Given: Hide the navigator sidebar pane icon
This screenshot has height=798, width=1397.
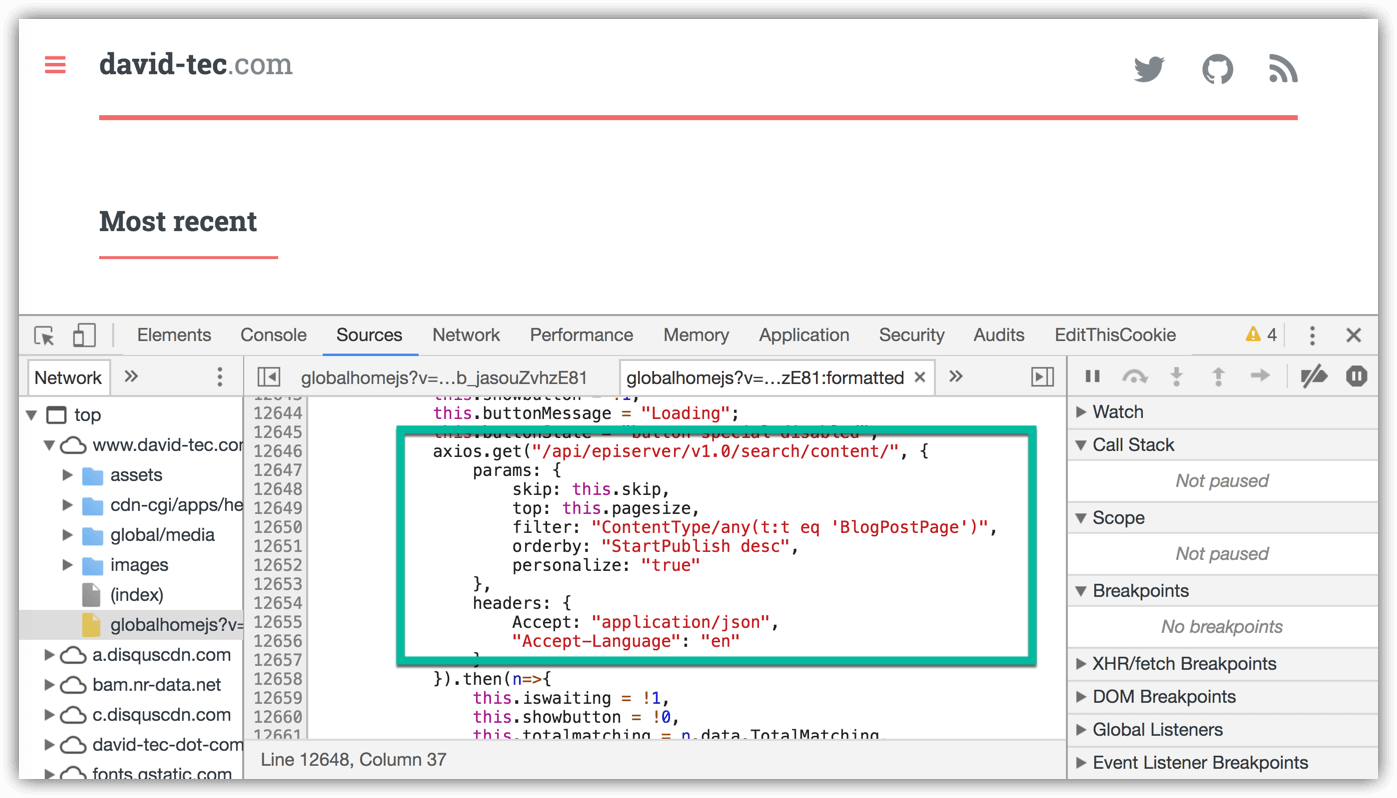Looking at the screenshot, I should pyautogui.click(x=268, y=377).
